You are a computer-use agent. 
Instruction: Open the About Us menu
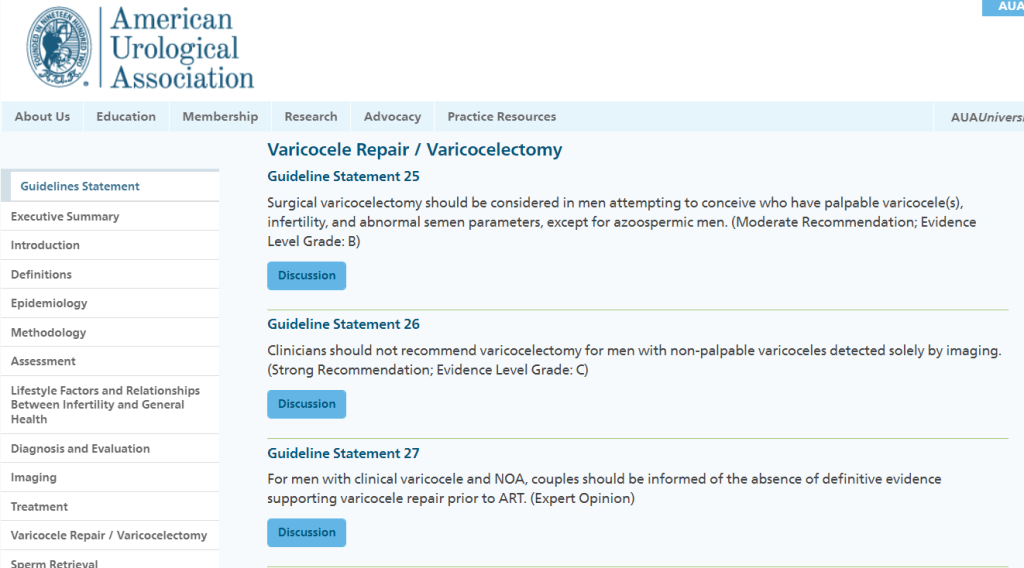(42, 117)
